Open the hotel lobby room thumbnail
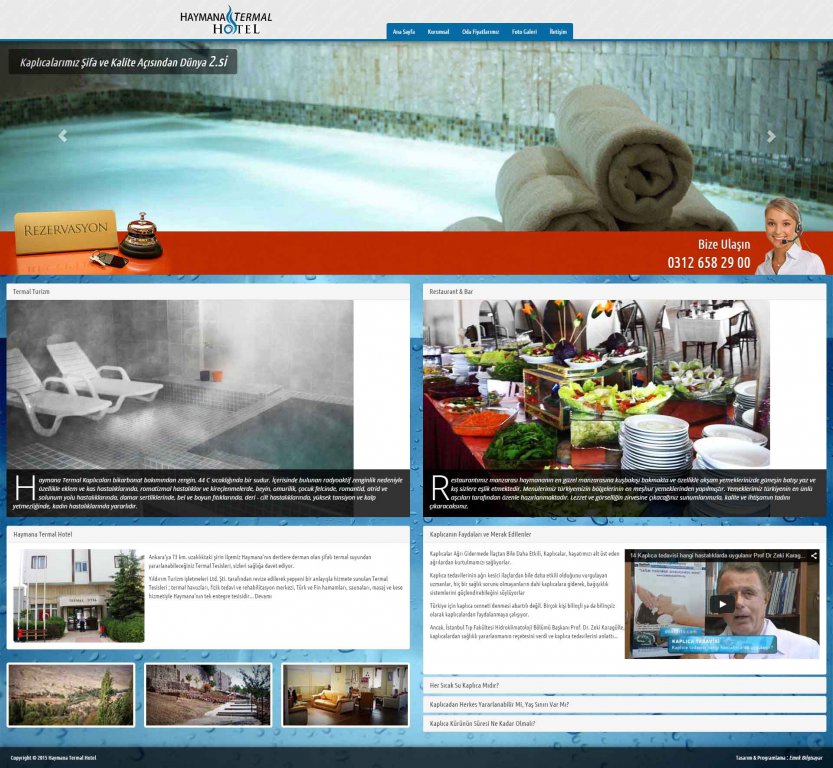Screen dimensions: 833x768 point(345,694)
